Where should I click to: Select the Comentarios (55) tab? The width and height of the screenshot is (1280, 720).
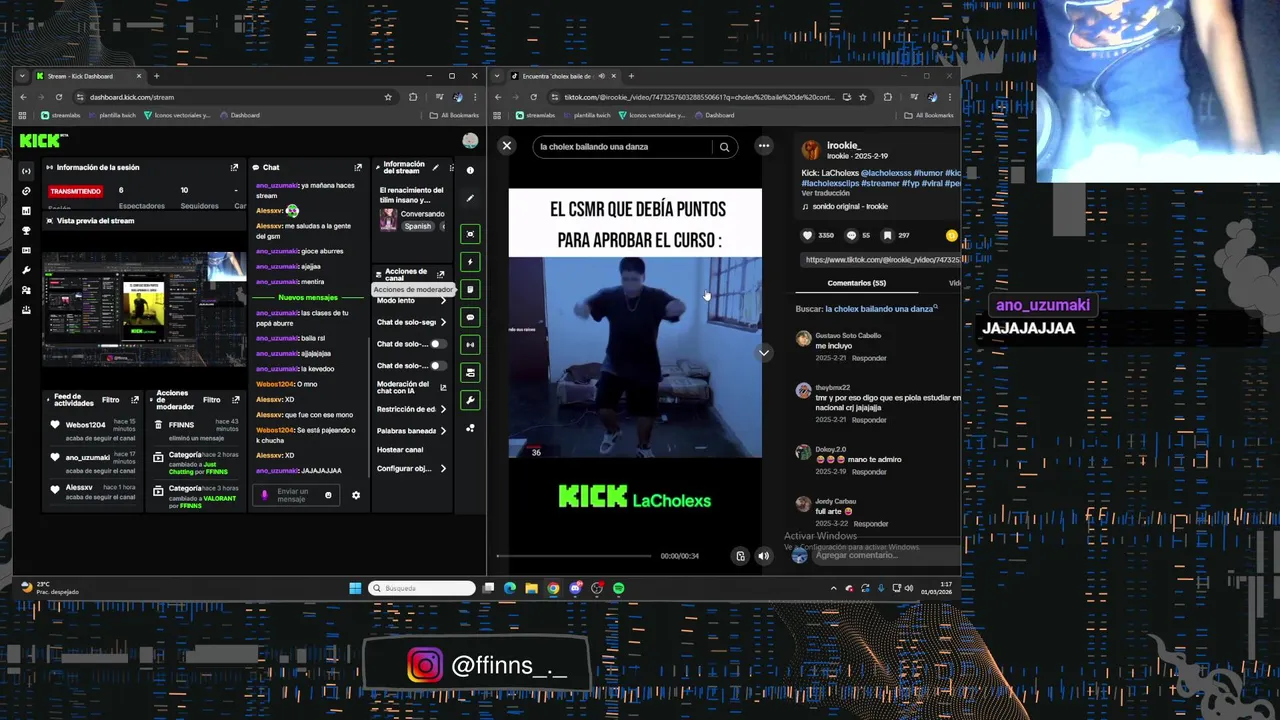856,283
